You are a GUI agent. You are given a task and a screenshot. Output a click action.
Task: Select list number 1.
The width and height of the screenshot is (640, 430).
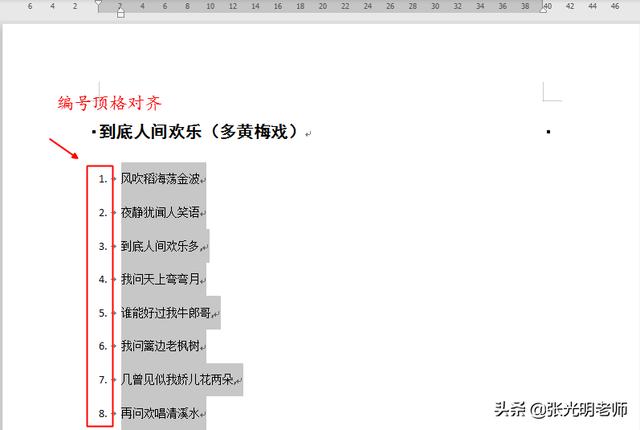point(102,179)
